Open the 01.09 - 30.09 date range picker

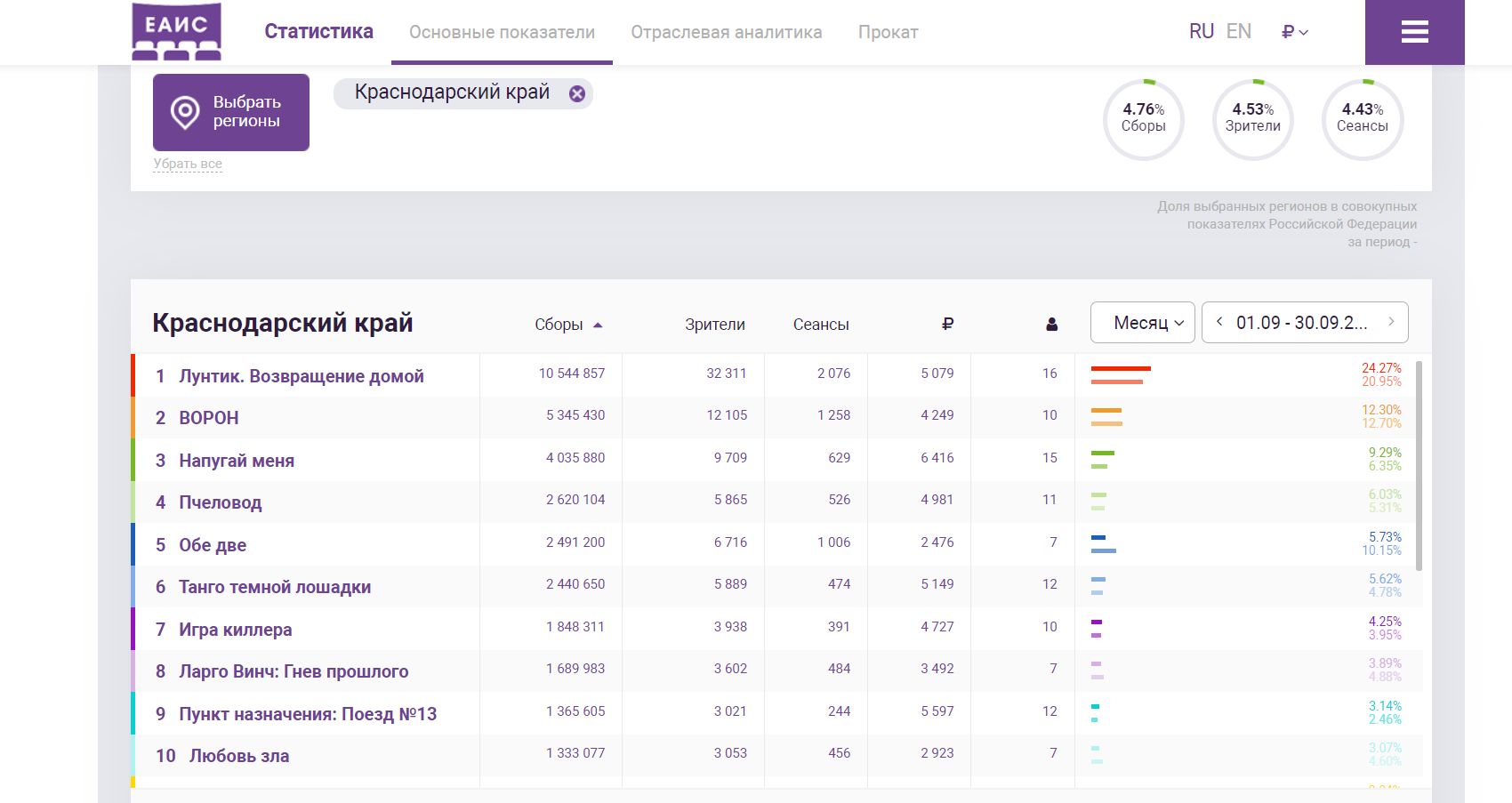(1302, 322)
